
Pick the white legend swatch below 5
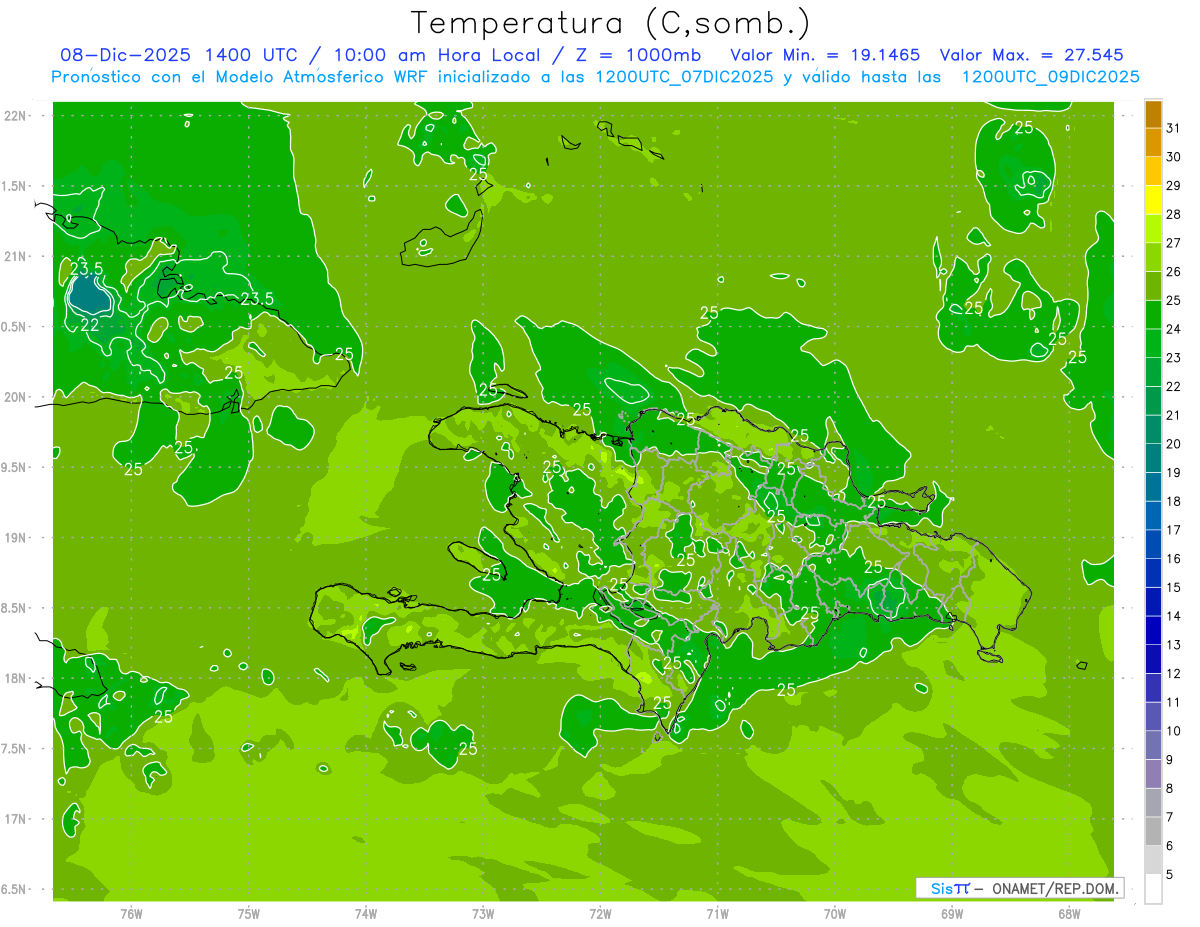click(x=1153, y=889)
